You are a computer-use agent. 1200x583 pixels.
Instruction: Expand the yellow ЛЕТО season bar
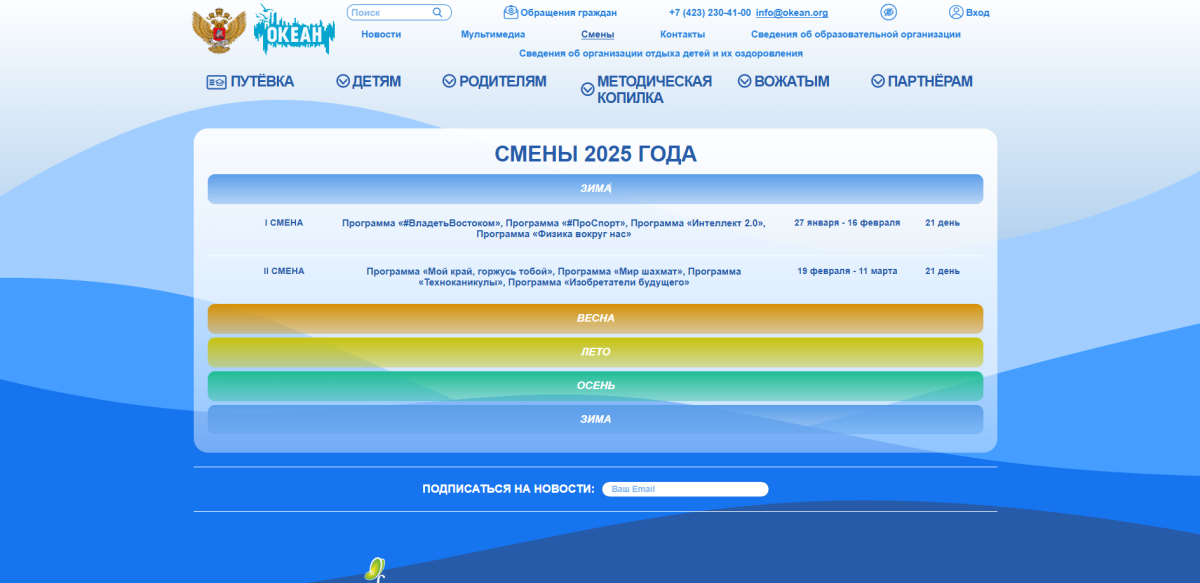[x=595, y=352]
